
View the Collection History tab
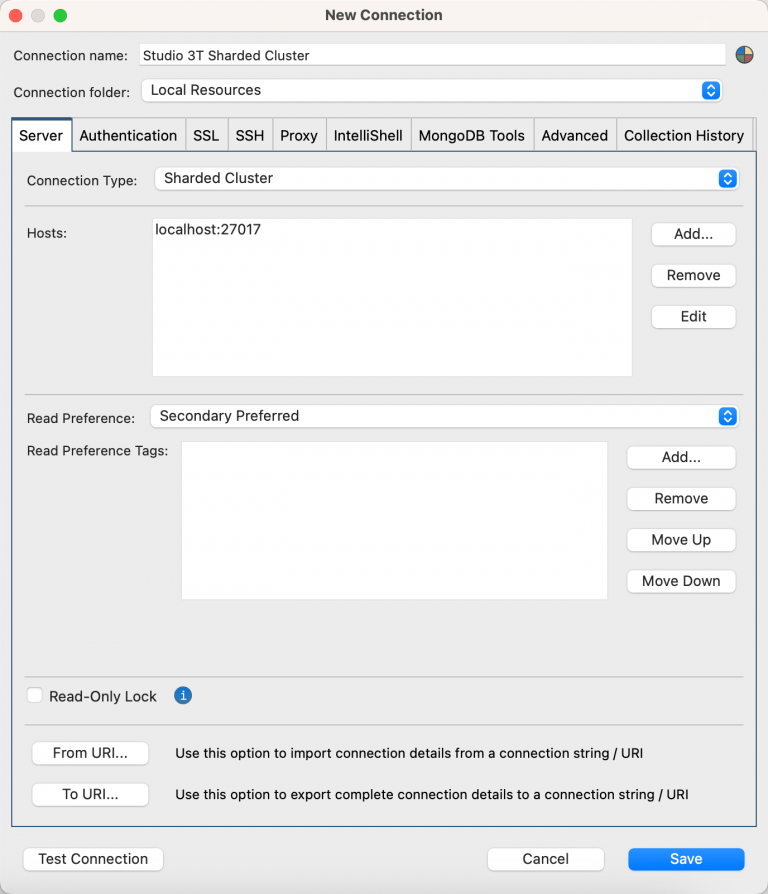click(x=683, y=135)
